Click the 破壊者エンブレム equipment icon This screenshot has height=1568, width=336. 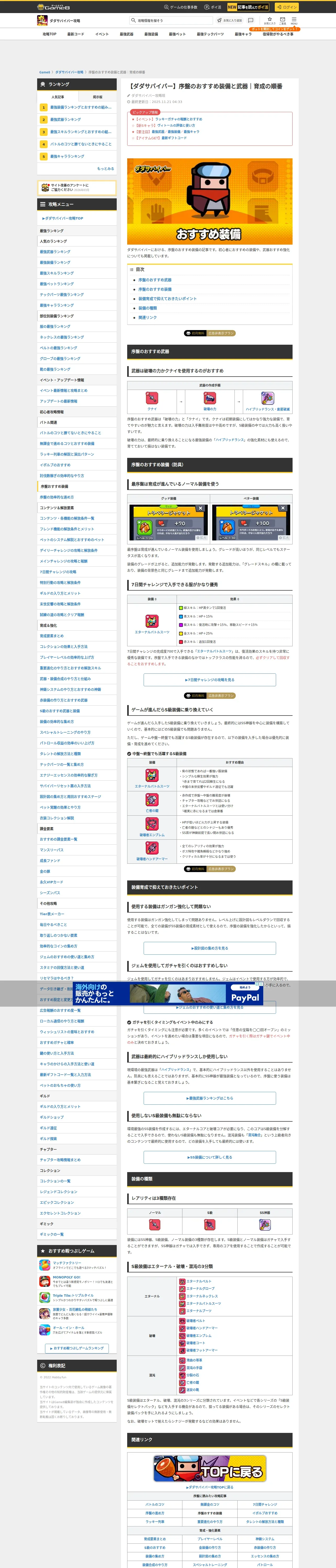click(x=152, y=823)
